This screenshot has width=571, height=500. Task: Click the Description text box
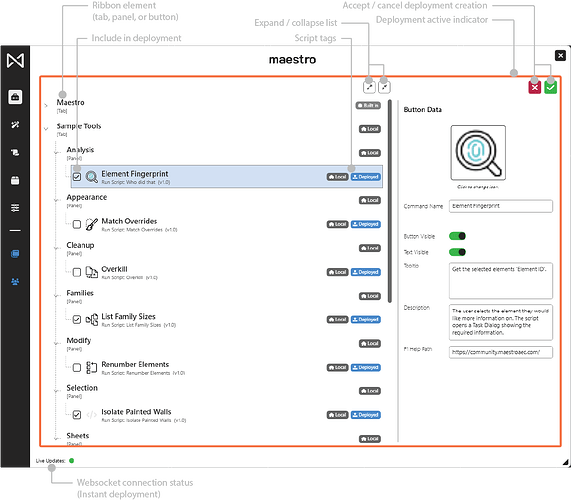pos(501,322)
